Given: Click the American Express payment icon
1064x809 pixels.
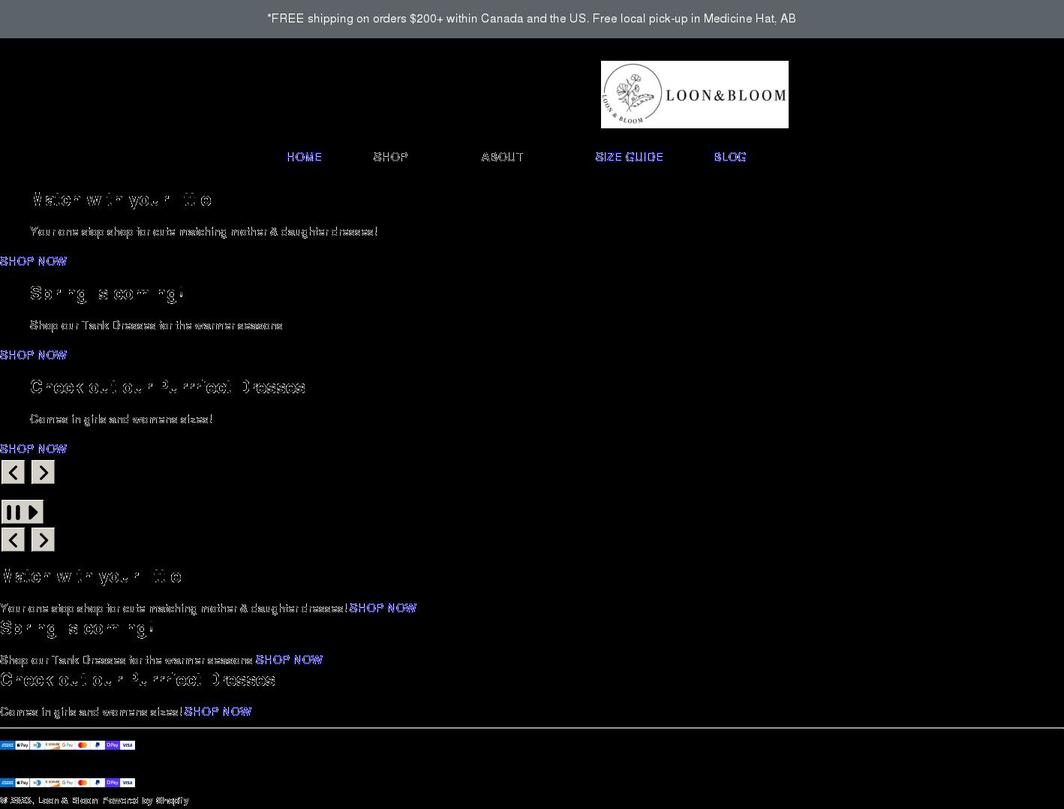Looking at the screenshot, I should click(x=6, y=745).
